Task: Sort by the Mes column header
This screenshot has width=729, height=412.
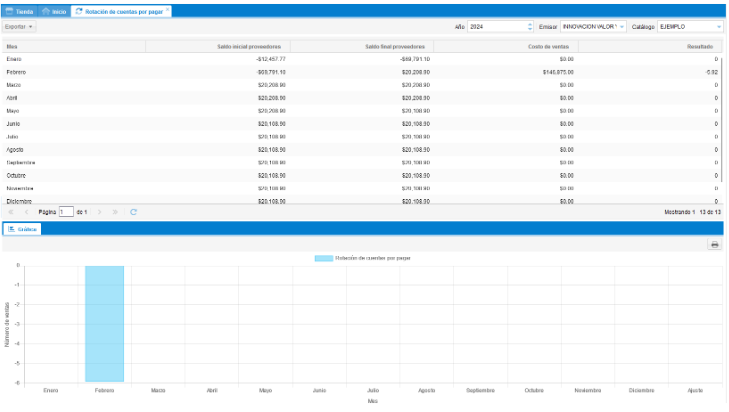Action: [x=74, y=46]
